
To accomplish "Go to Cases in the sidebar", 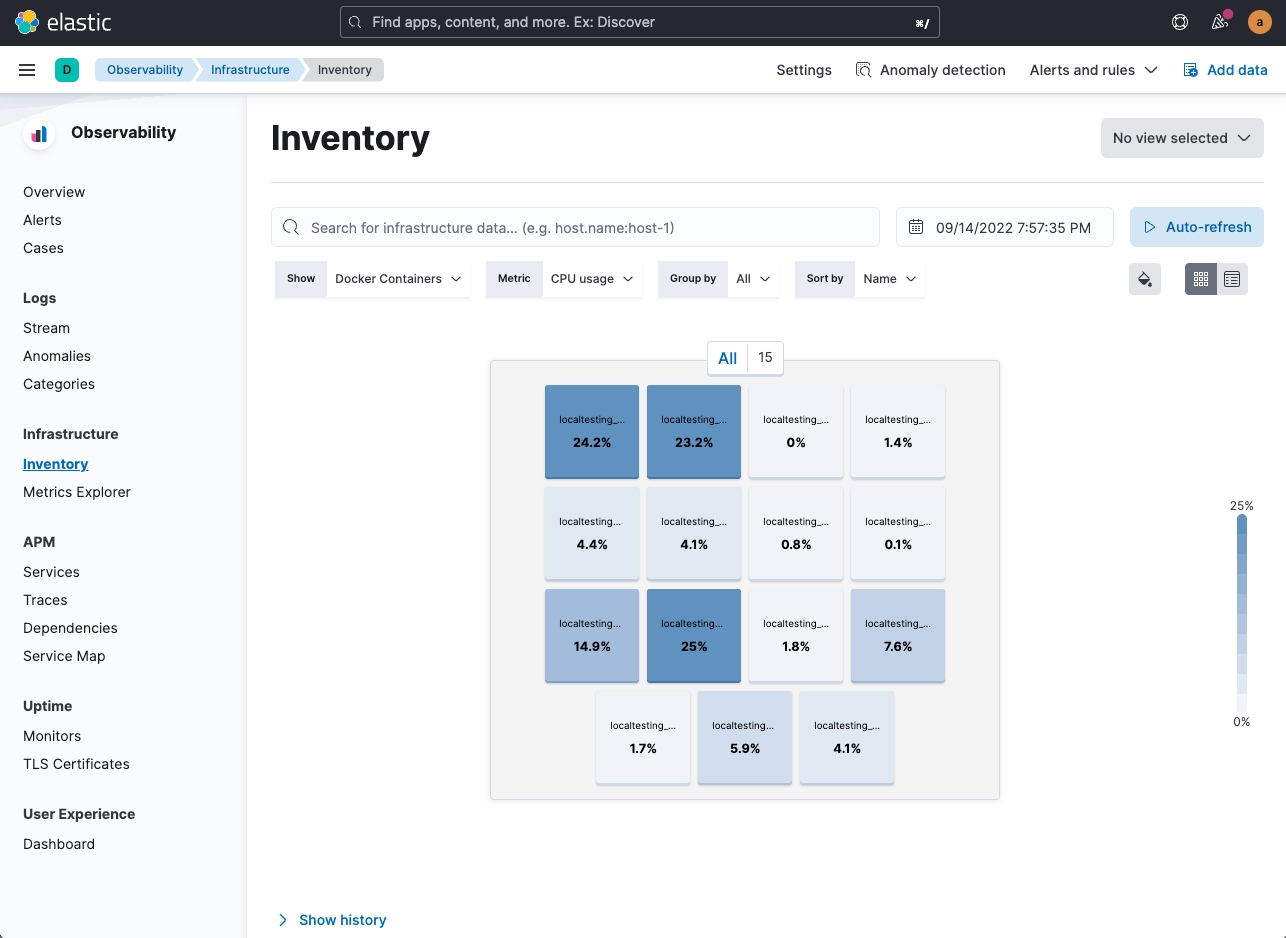I will pos(43,248).
